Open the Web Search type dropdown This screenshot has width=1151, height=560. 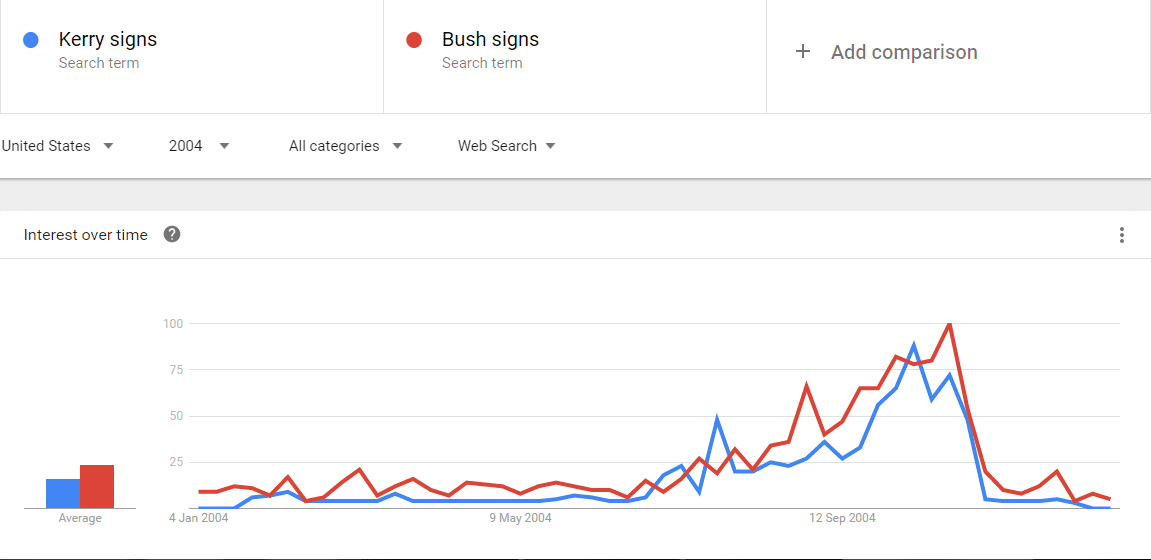[506, 146]
